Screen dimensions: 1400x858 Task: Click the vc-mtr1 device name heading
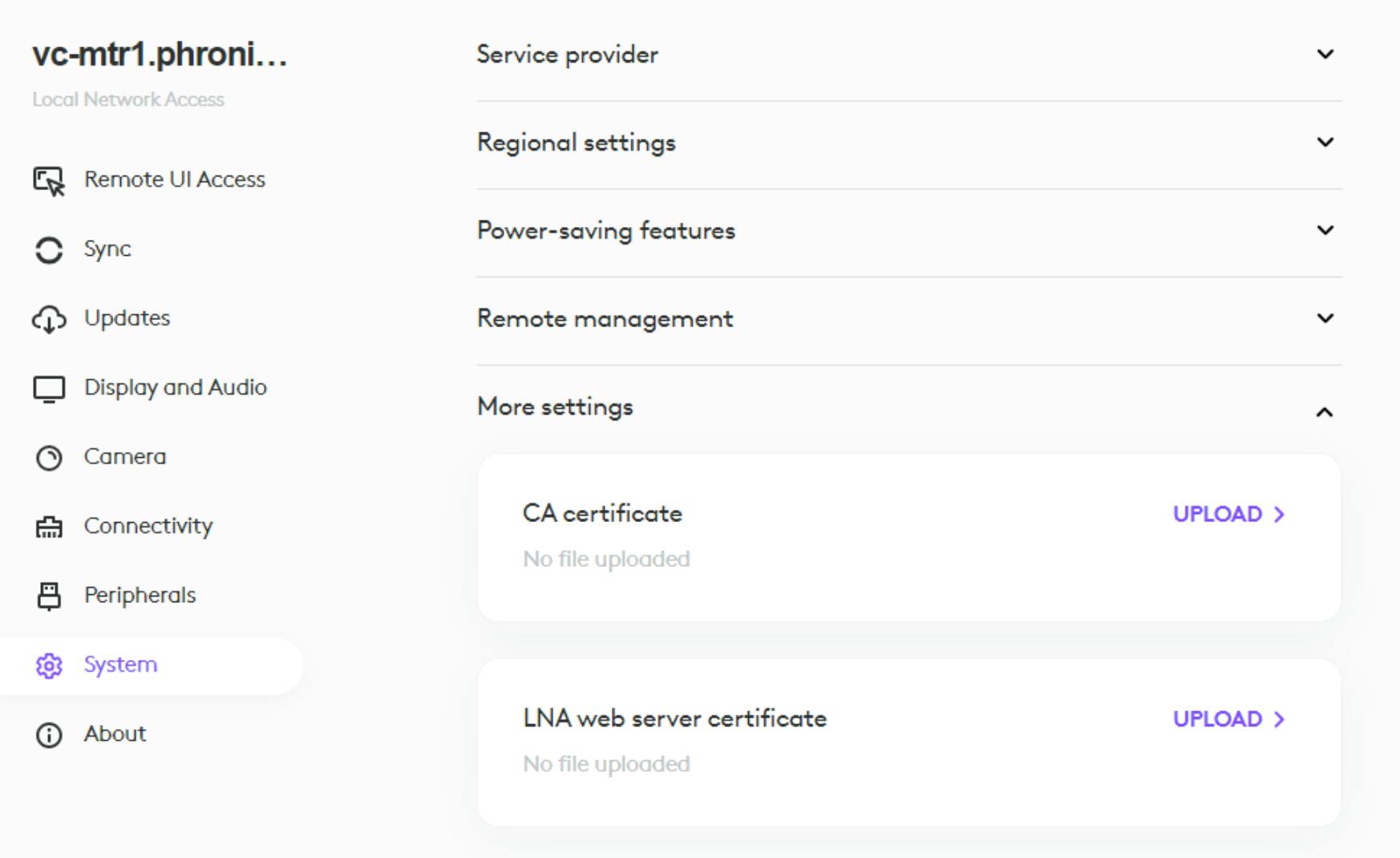click(x=160, y=55)
